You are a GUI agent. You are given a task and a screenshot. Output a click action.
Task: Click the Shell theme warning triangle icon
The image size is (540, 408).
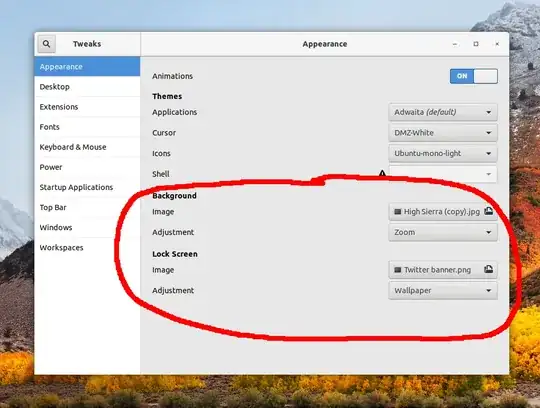tap(382, 173)
